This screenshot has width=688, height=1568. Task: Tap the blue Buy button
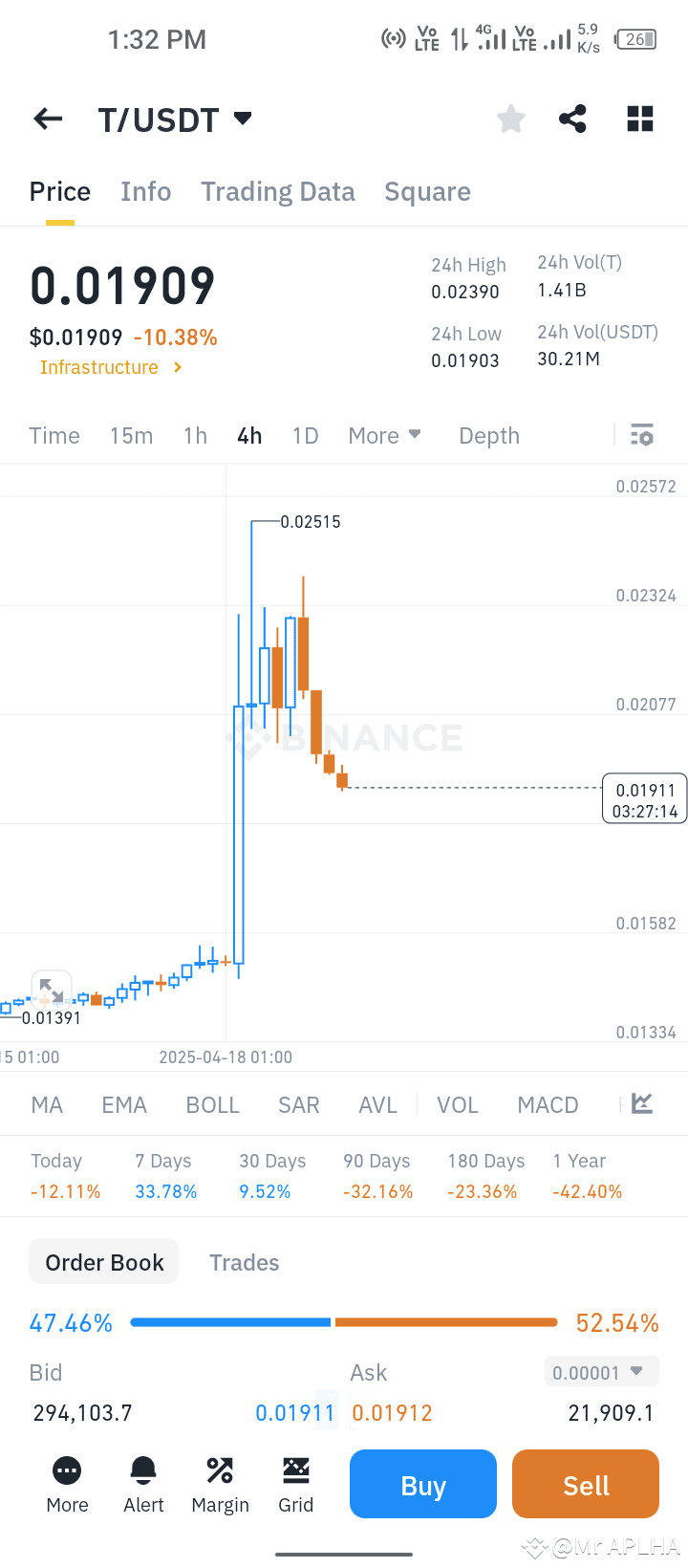coord(423,1484)
